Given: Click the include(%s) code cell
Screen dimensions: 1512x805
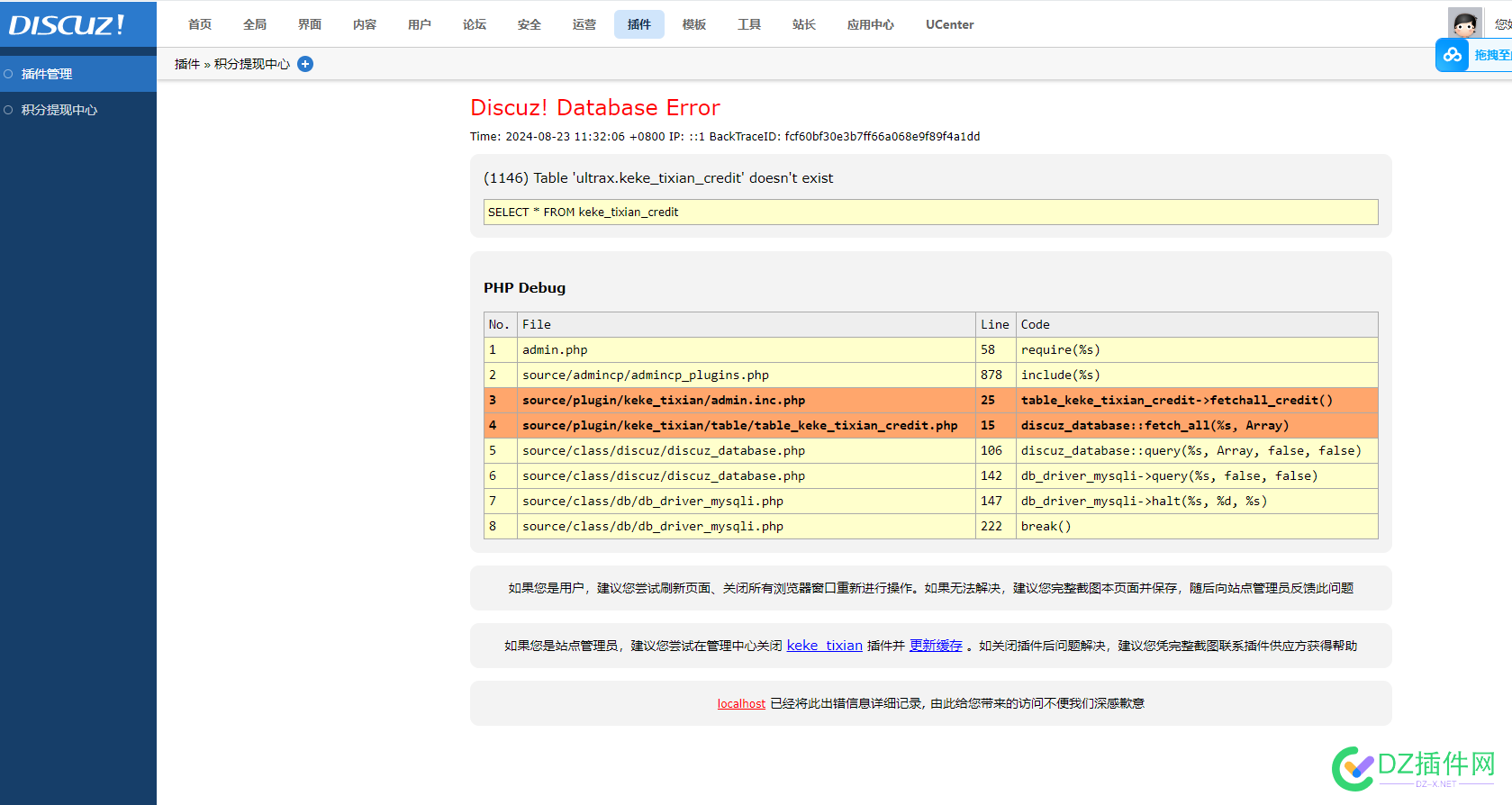Looking at the screenshot, I should click(1197, 375).
